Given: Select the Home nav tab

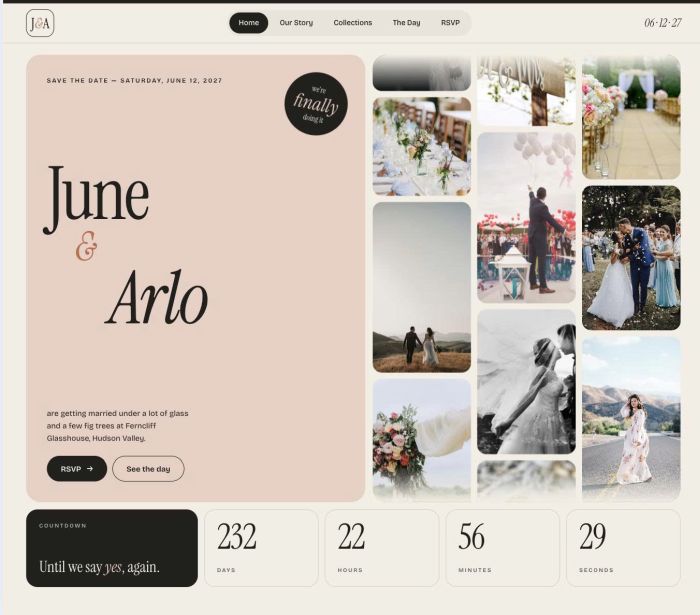Looking at the screenshot, I should coord(249,23).
